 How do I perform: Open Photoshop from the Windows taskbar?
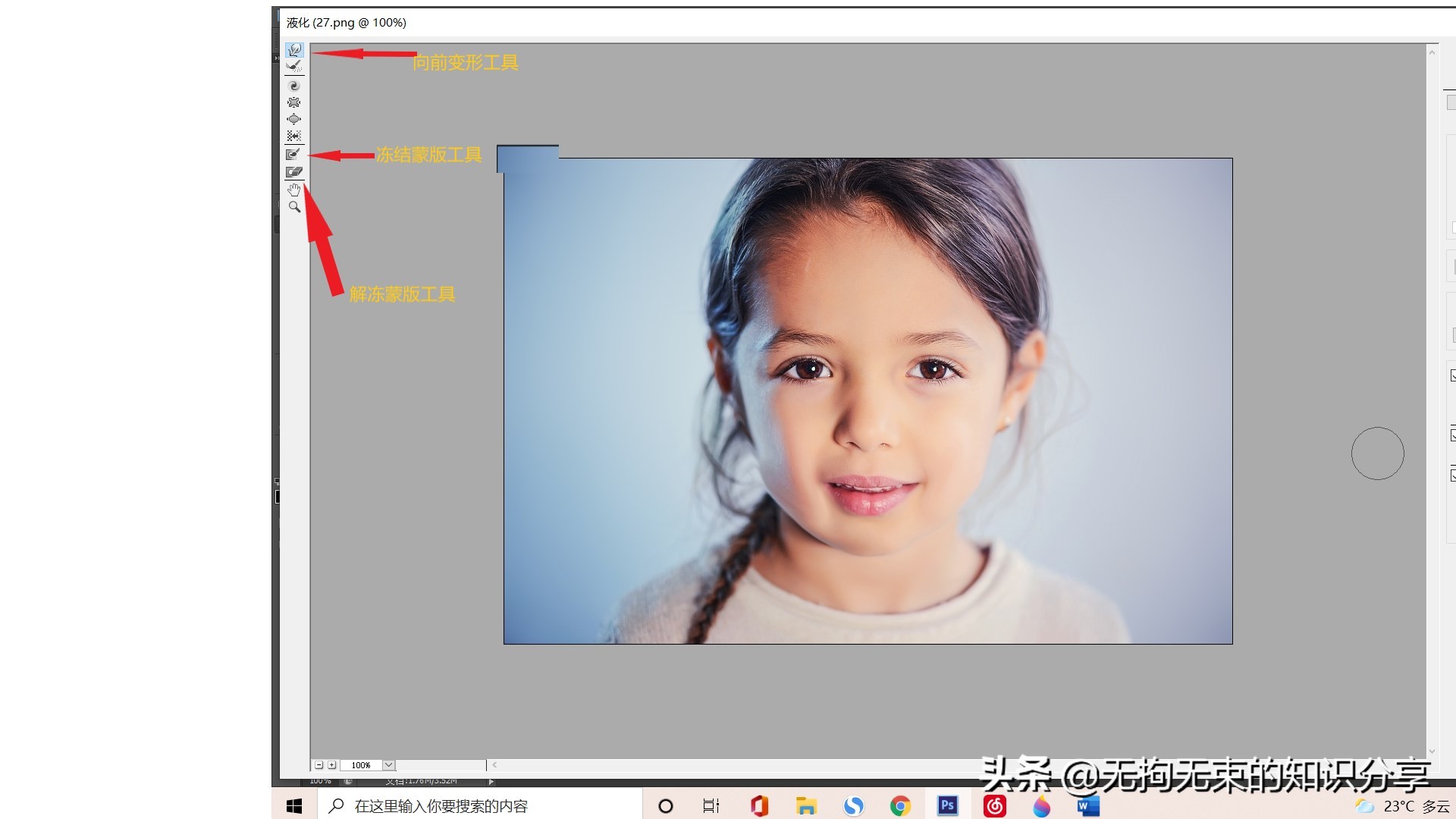coord(947,805)
